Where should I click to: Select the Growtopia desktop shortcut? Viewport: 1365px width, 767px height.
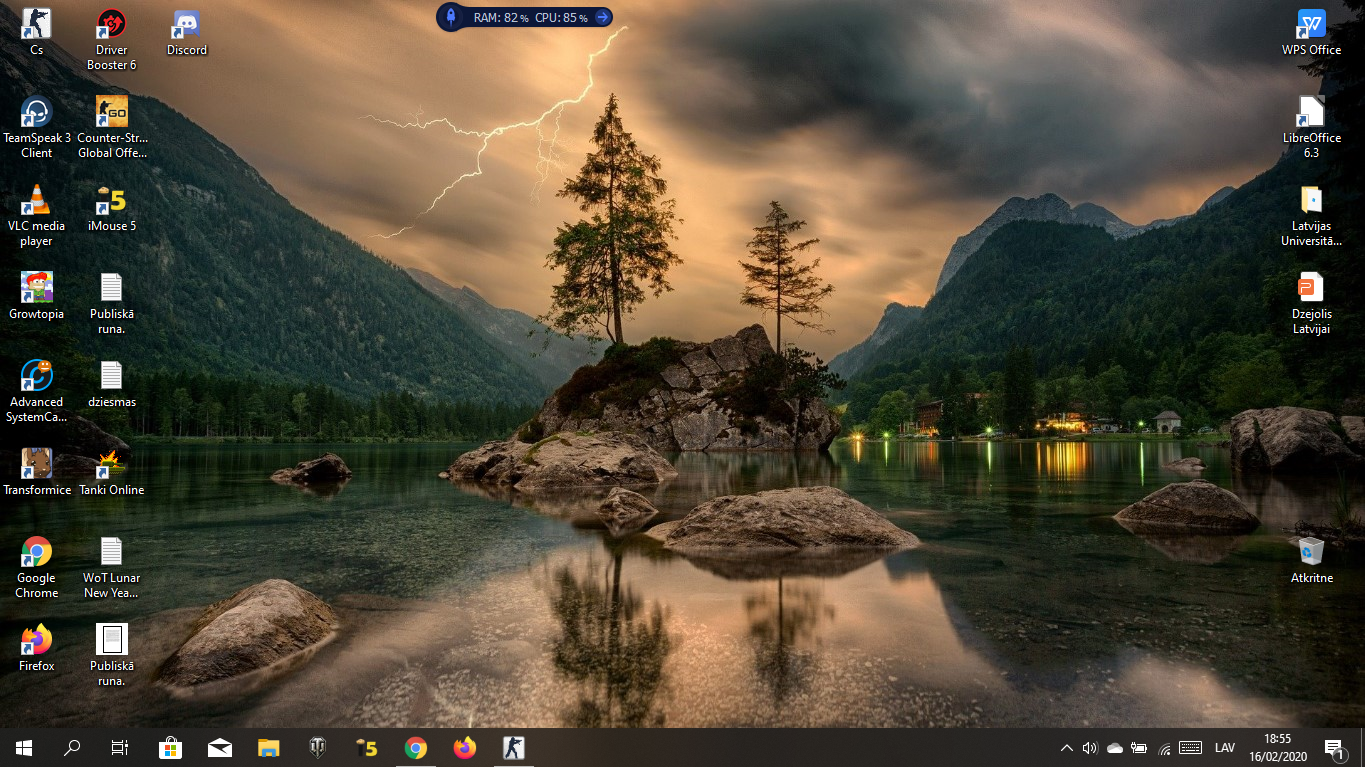click(37, 296)
